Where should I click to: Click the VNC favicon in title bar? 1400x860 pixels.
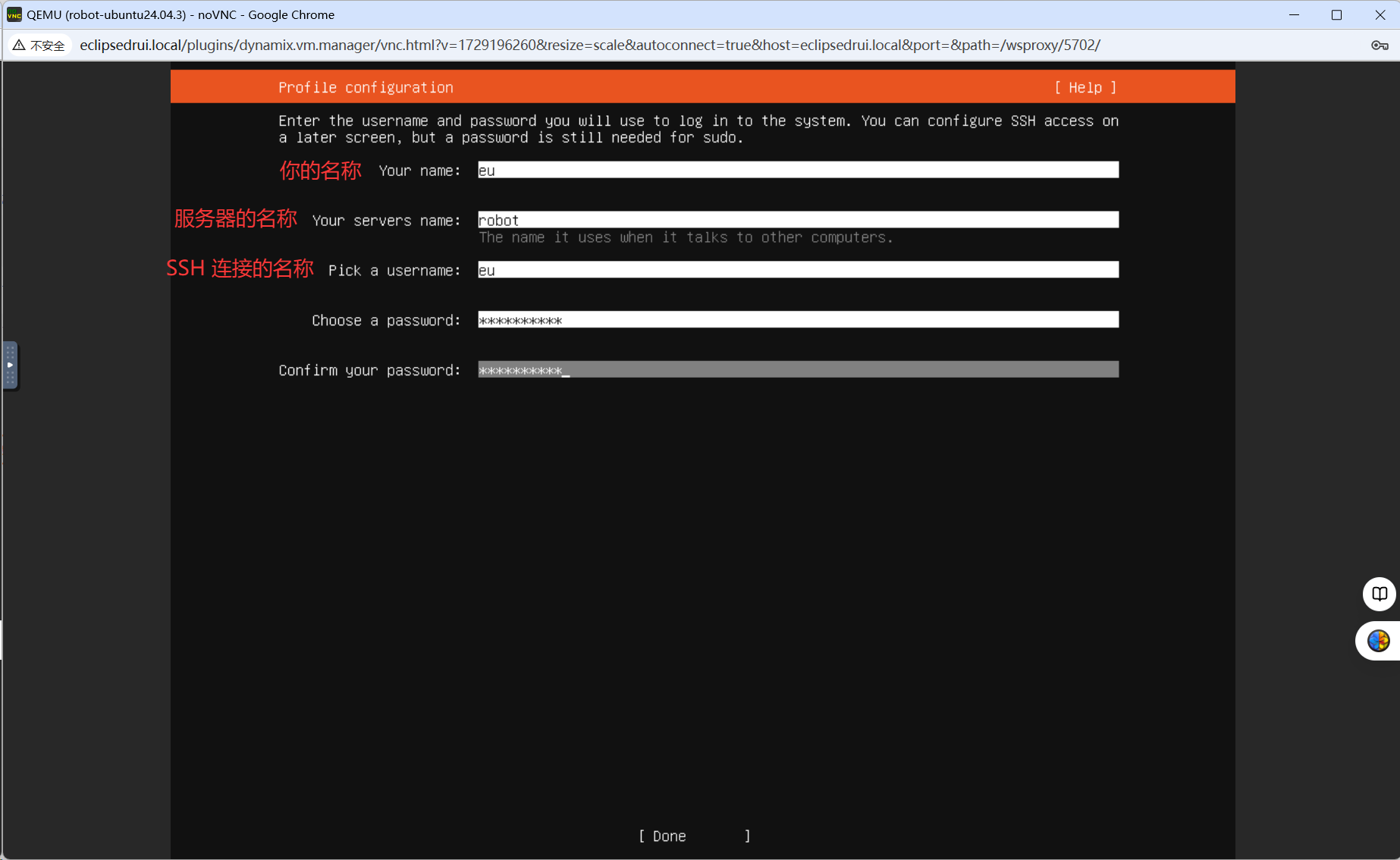(x=14, y=14)
